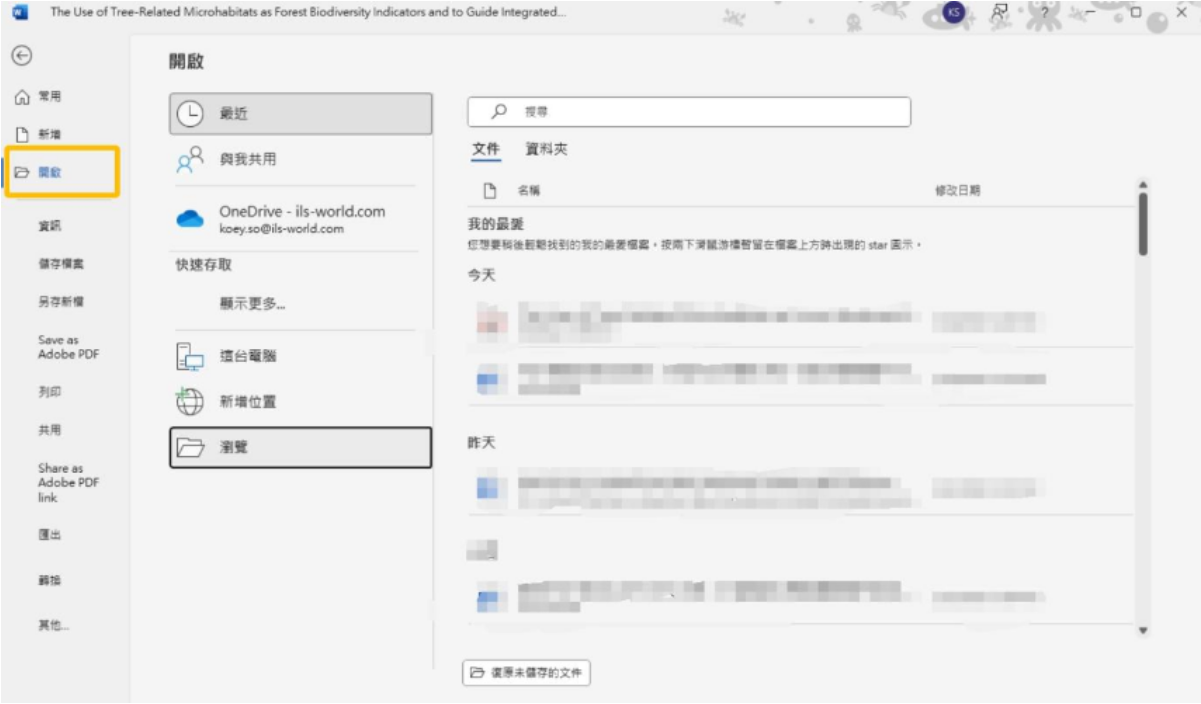Click the 復原未儲存的文件 button

click(x=527, y=673)
